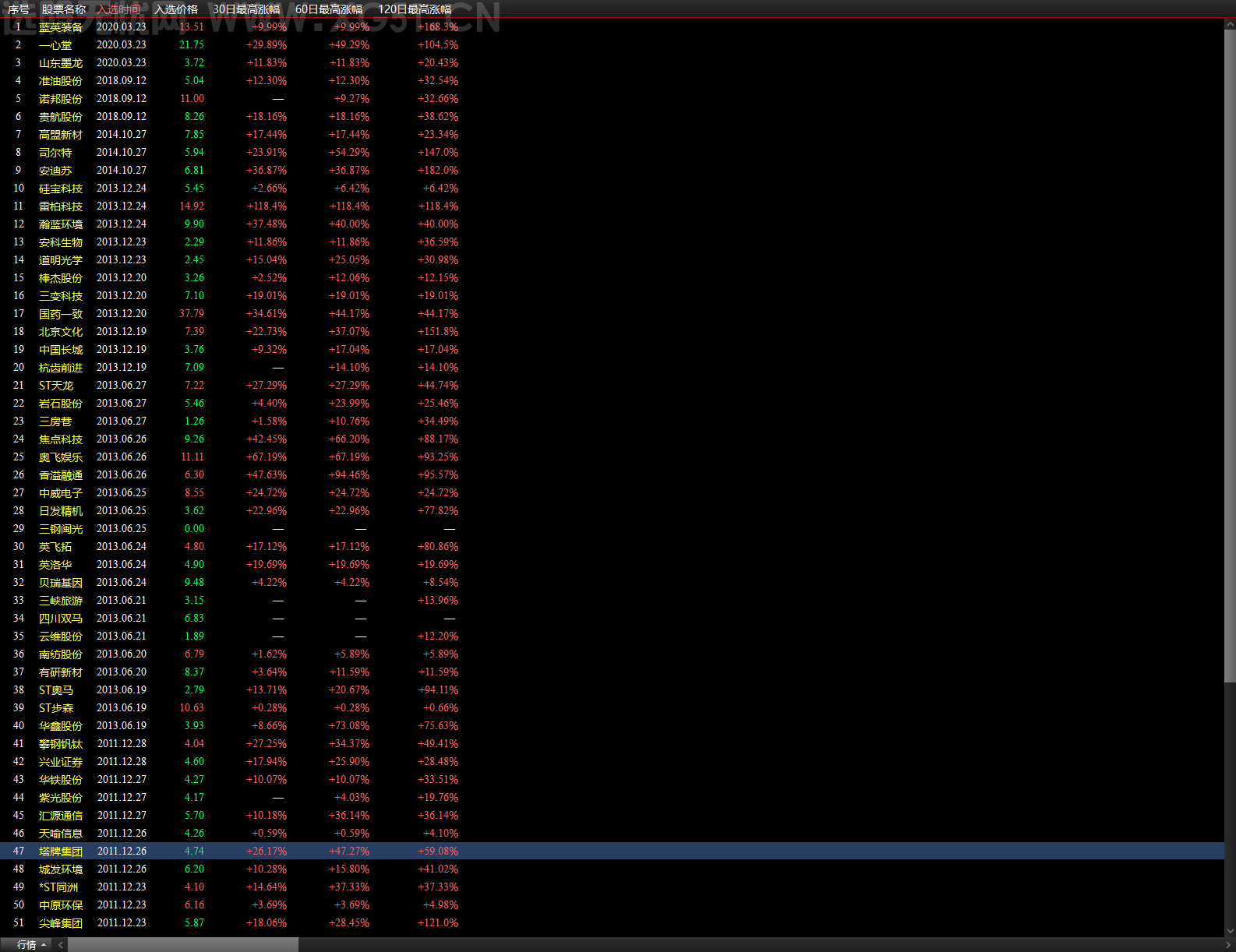Sort by the 30日最高涨幅 column header
Screen dimensions: 1236x952
pyautogui.click(x=246, y=9)
